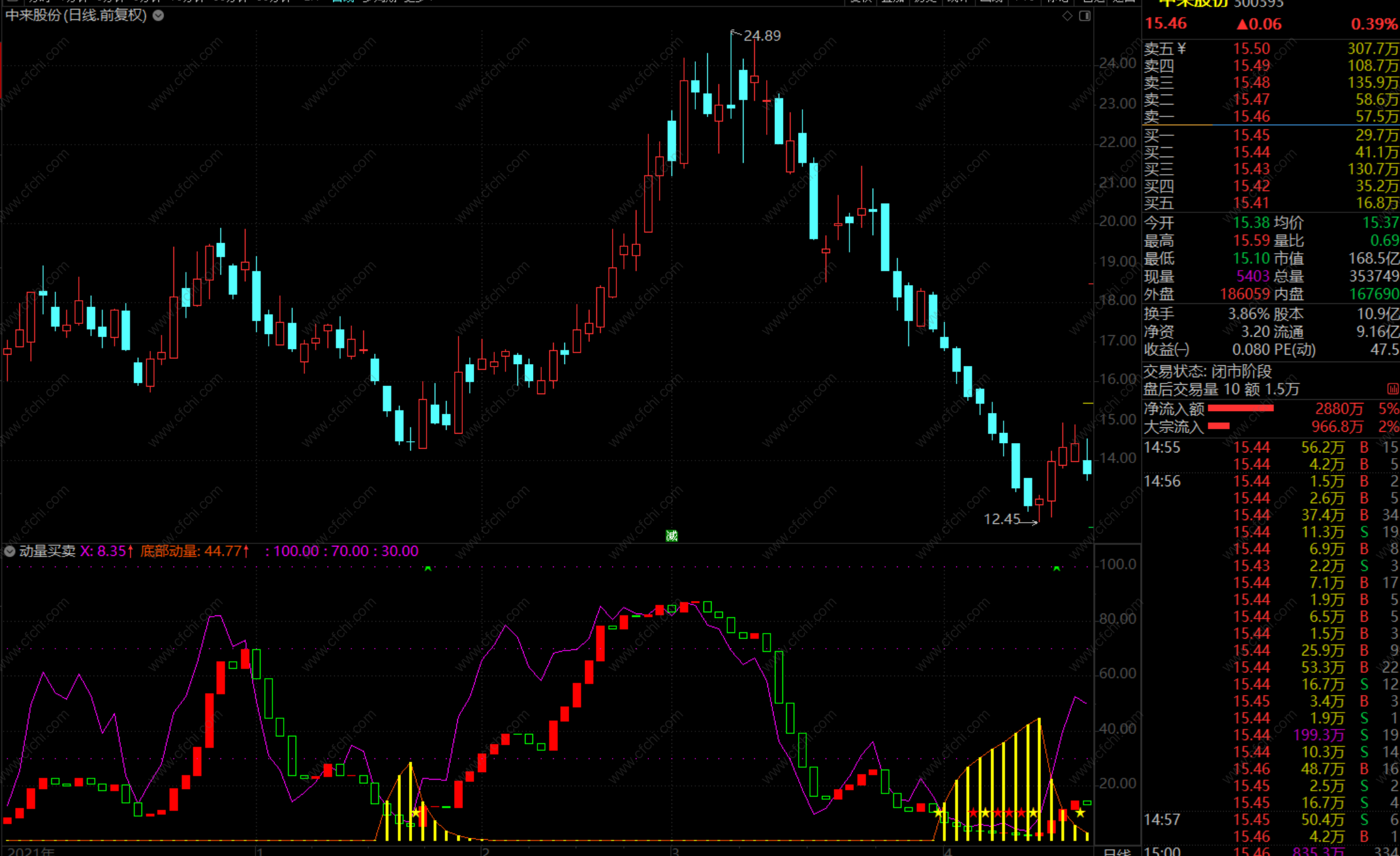Viewport: 1400px width, 856px height.
Task: Click the 底部动量 indicator value label
Action: point(194,551)
